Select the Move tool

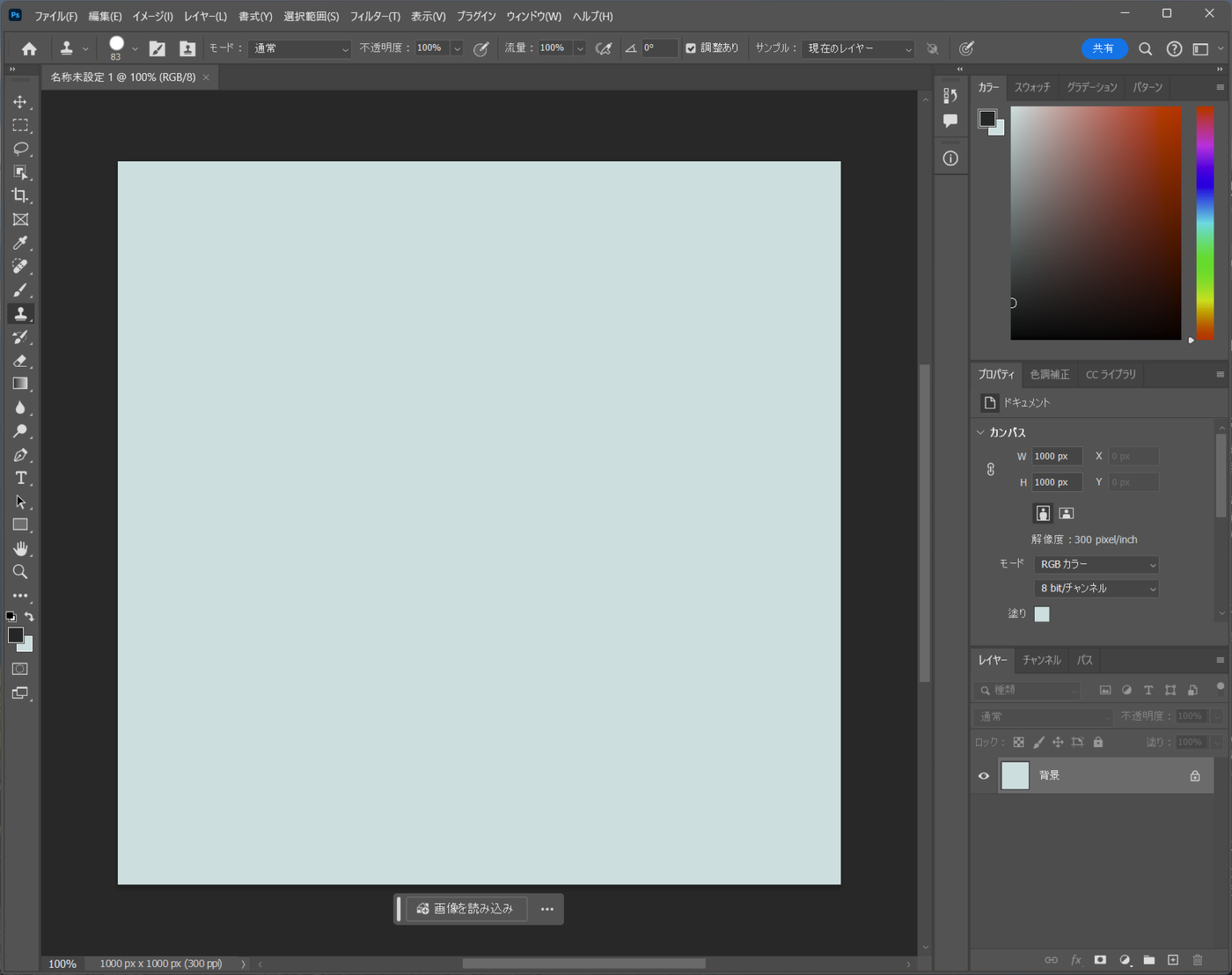pos(21,101)
